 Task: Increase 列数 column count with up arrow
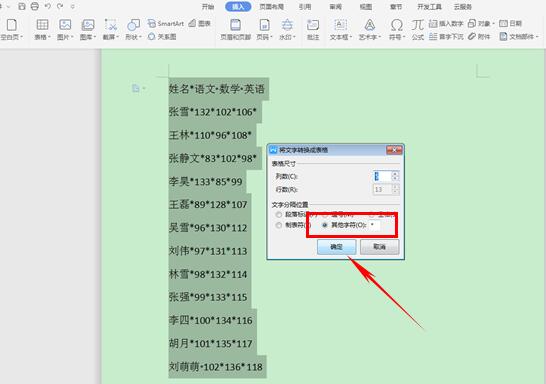[x=395, y=174]
